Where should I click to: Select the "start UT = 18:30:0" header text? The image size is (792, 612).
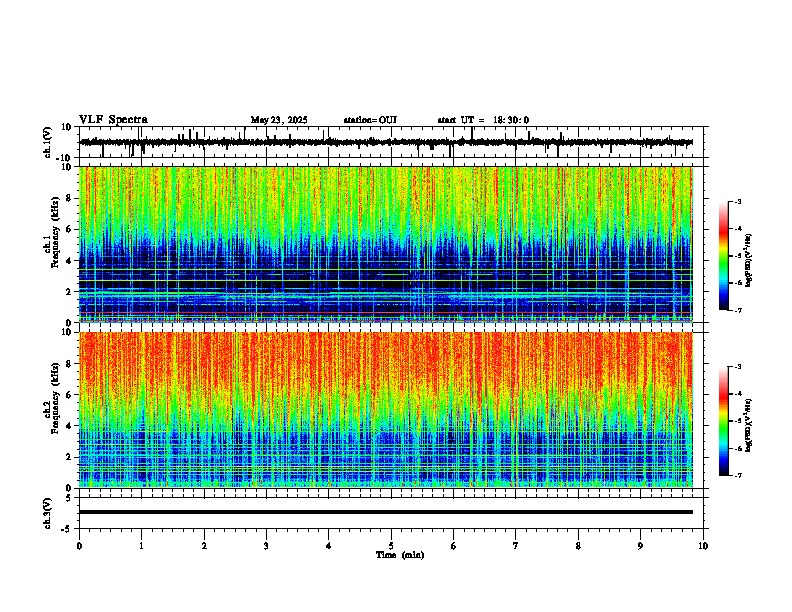pyautogui.click(x=483, y=120)
